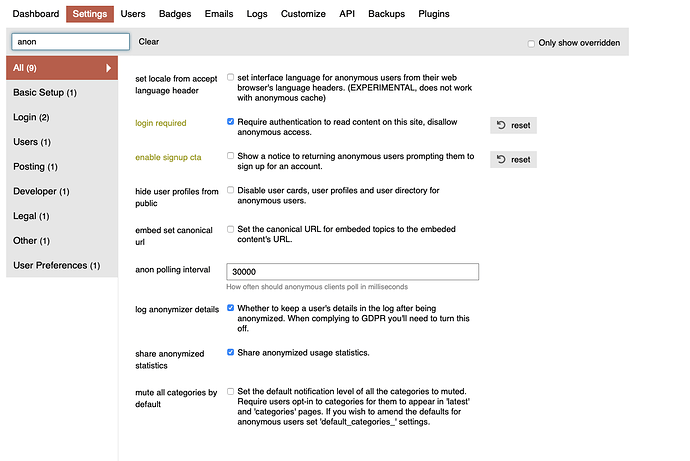The image size is (690, 461).
Task: Switch to the Plugins tab
Action: click(x=434, y=14)
